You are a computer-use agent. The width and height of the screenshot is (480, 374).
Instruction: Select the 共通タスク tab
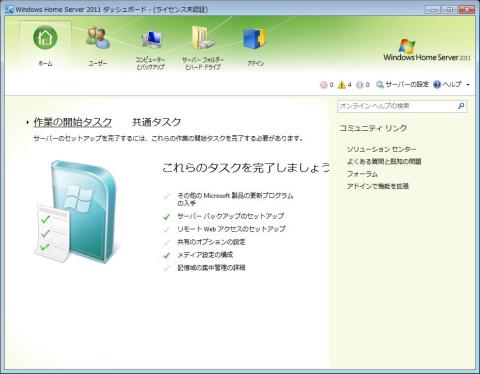pyautogui.click(x=156, y=122)
